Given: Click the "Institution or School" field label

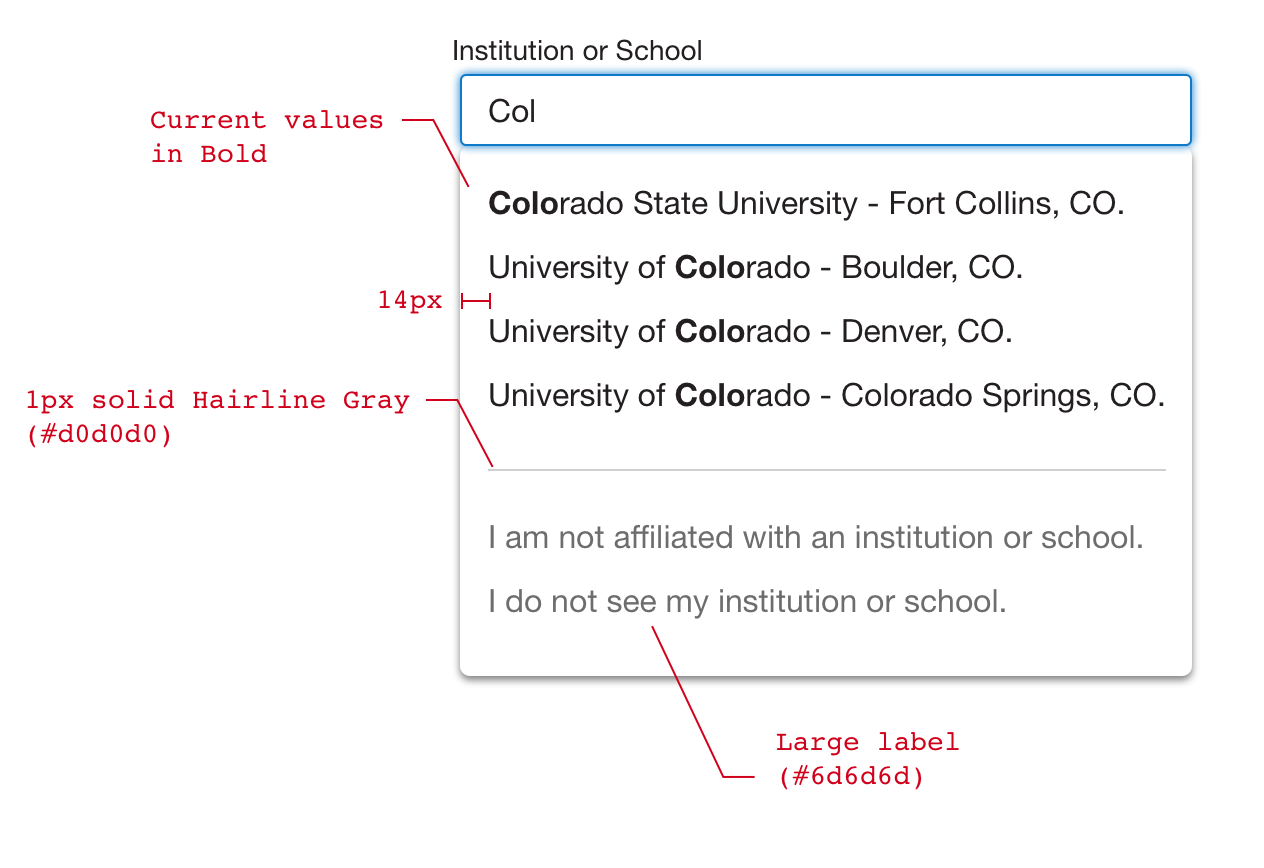Looking at the screenshot, I should click(577, 51).
